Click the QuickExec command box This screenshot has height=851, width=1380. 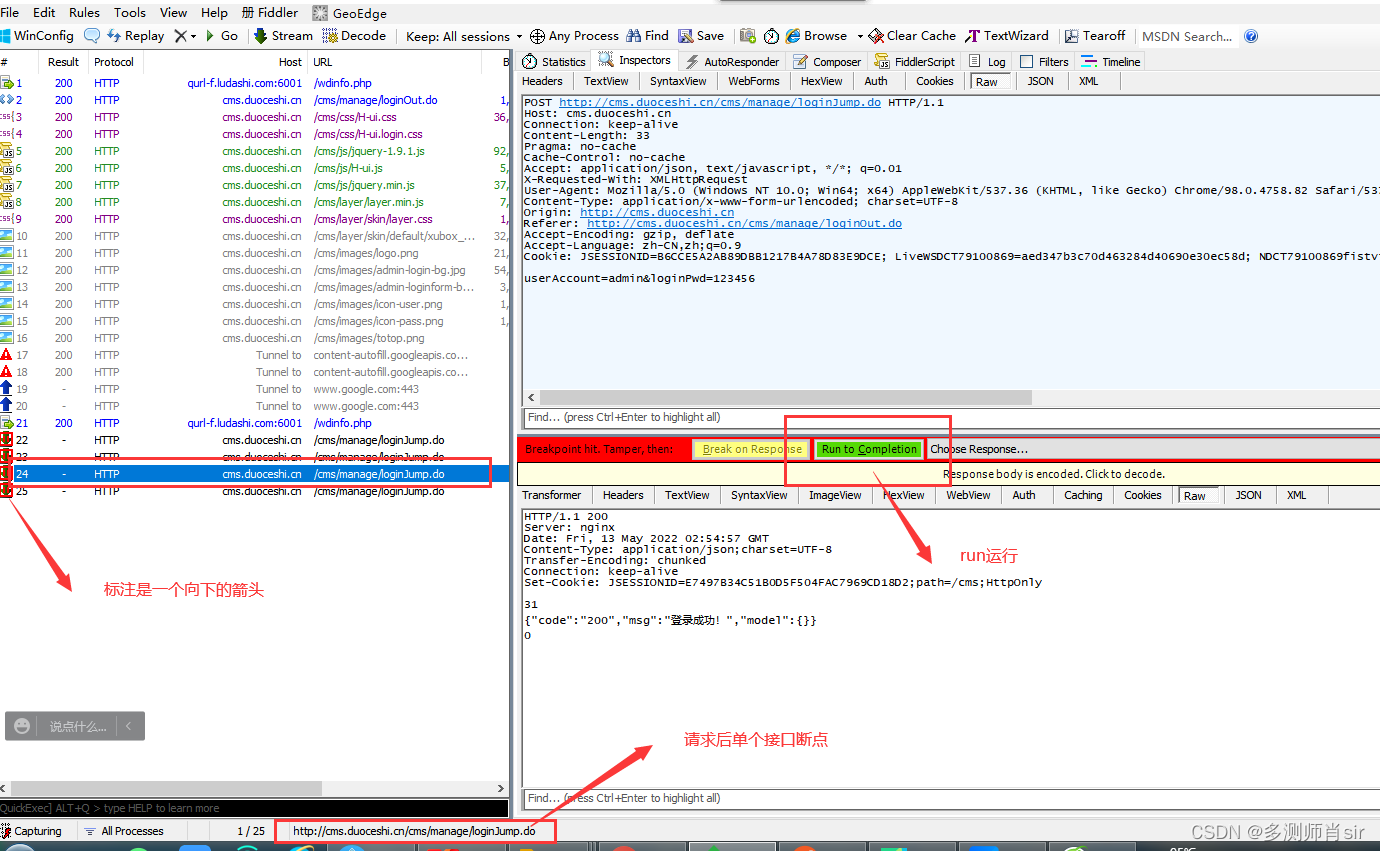(254, 808)
